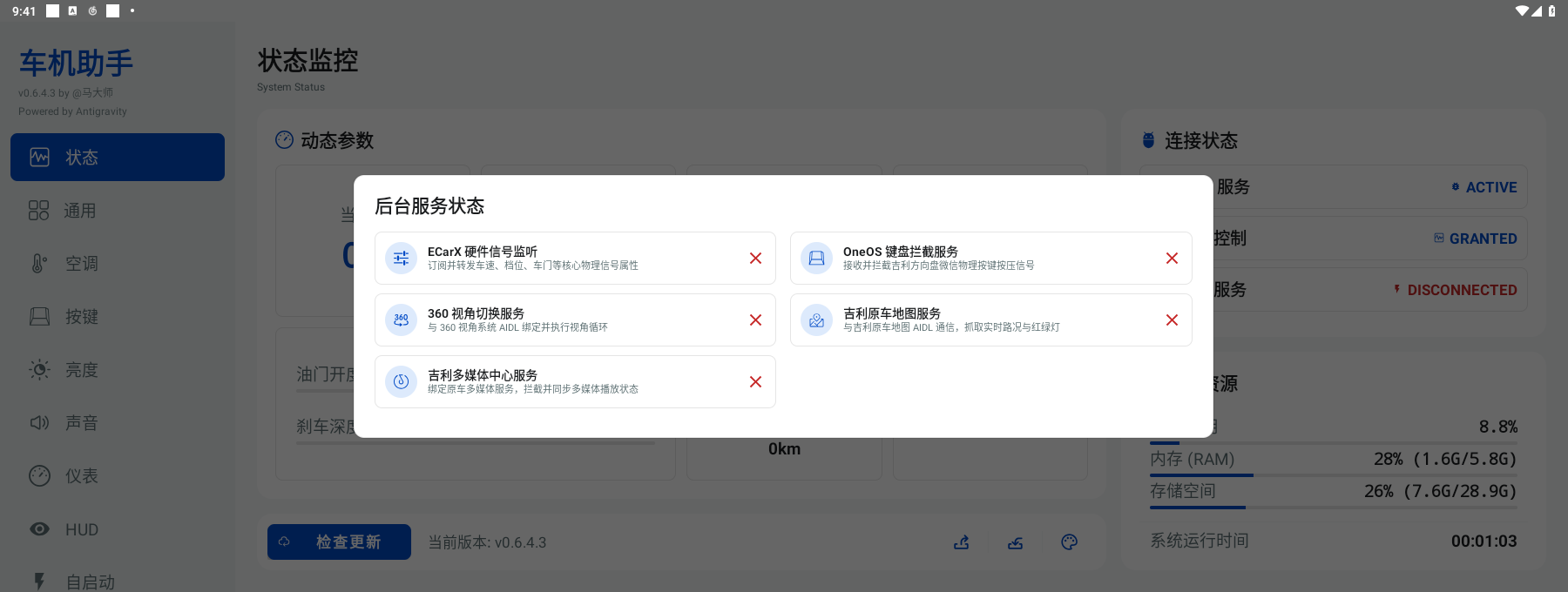Select the 吉利原车地图服务 card

click(991, 320)
